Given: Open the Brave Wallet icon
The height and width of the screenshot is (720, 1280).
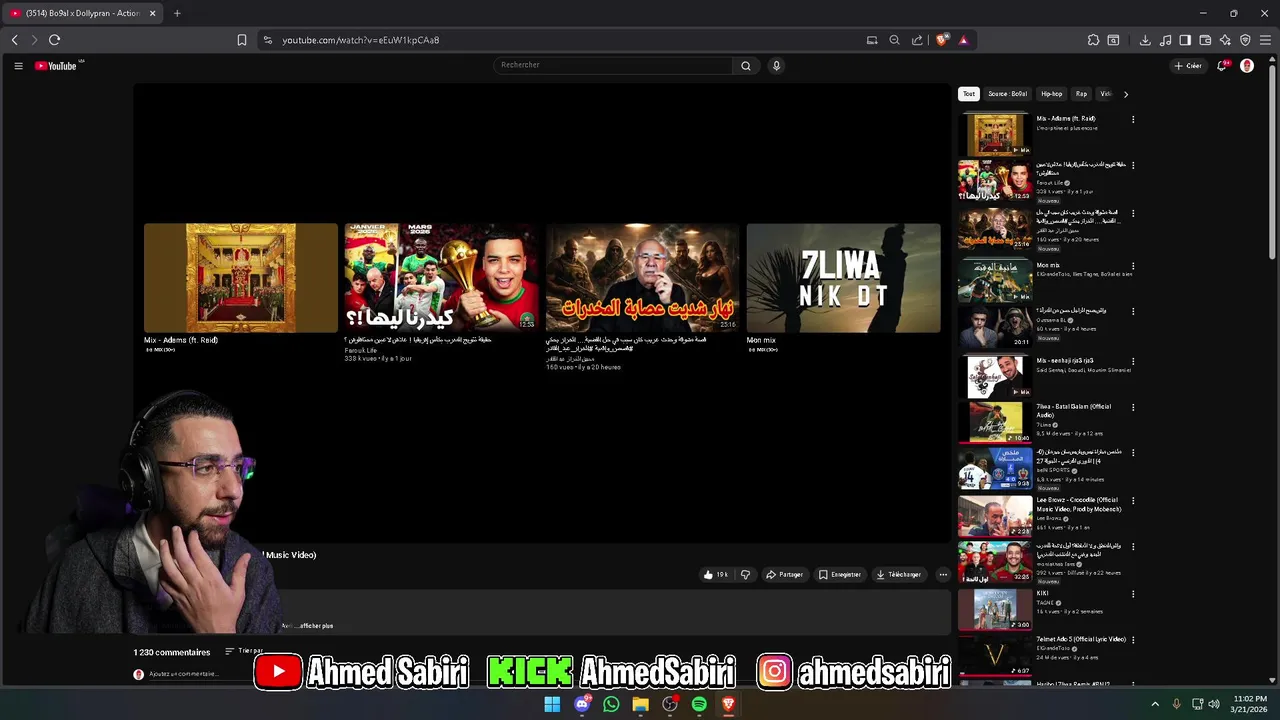Looking at the screenshot, I should click(x=1205, y=40).
